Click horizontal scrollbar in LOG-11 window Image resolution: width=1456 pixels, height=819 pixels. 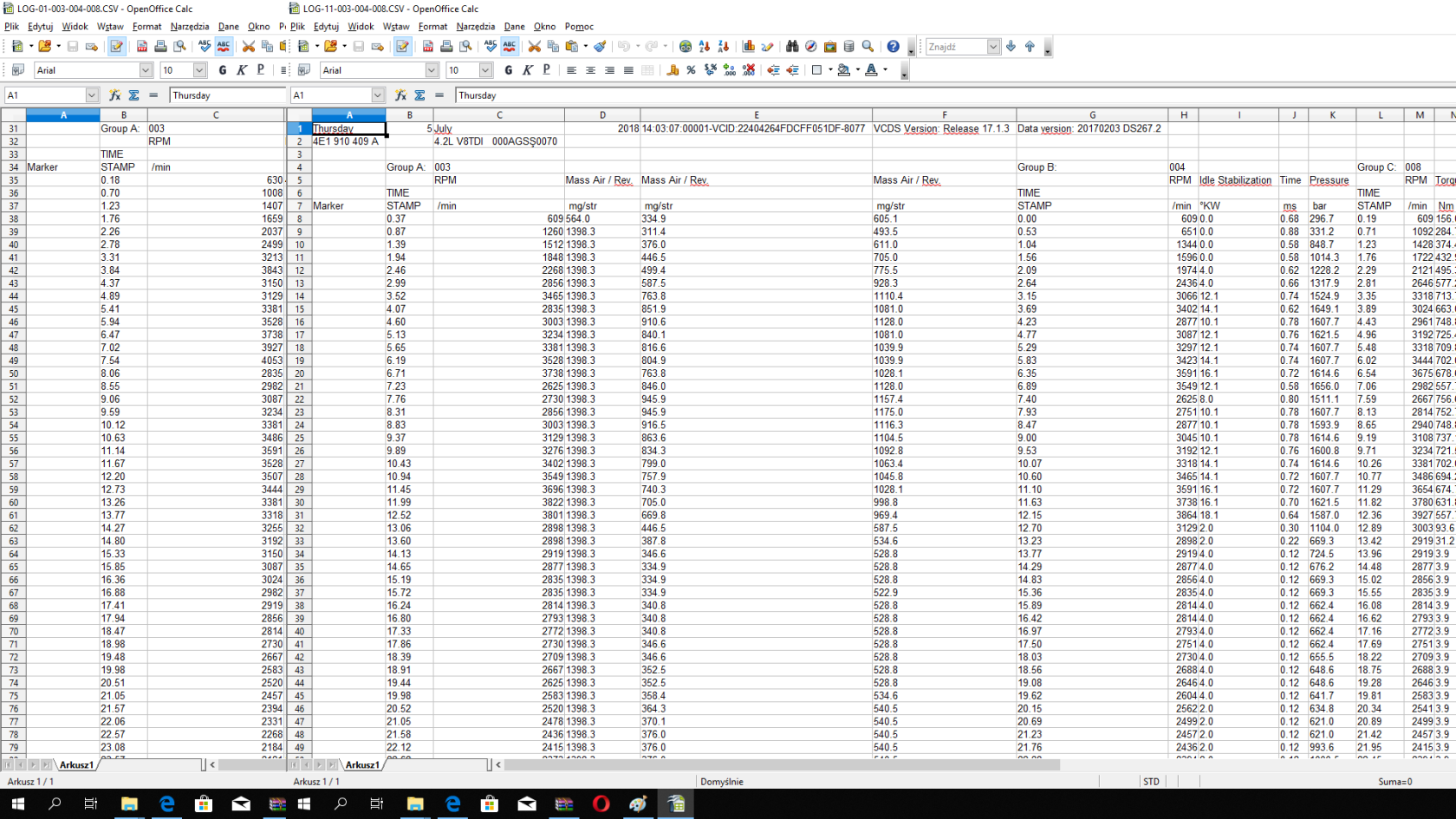782,765
